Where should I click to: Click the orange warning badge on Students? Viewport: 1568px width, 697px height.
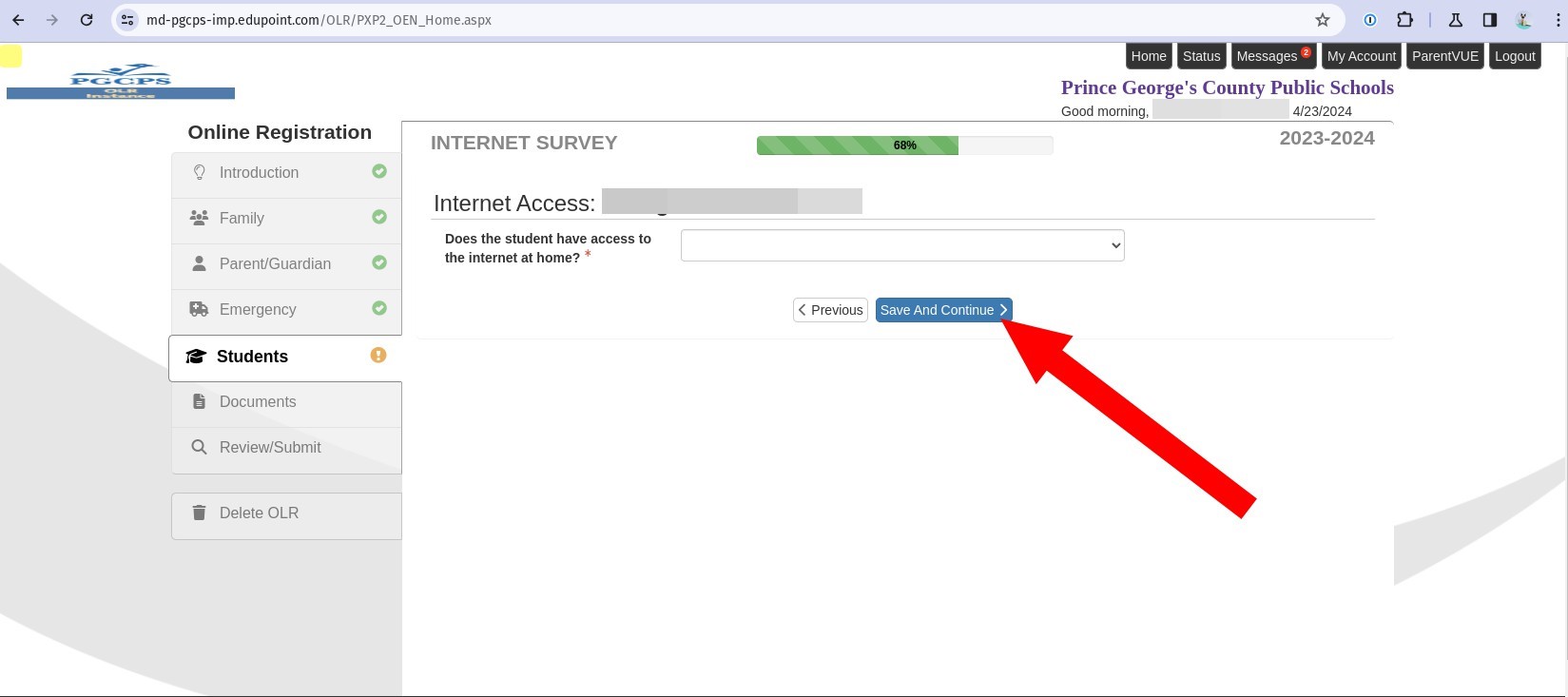[x=378, y=355]
